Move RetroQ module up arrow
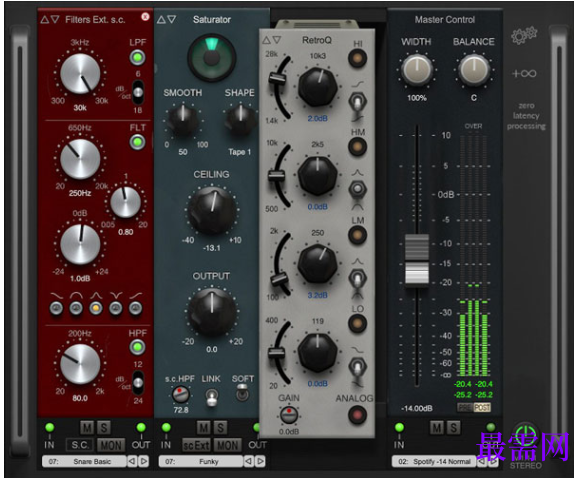This screenshot has width=588, height=478. click(267, 40)
